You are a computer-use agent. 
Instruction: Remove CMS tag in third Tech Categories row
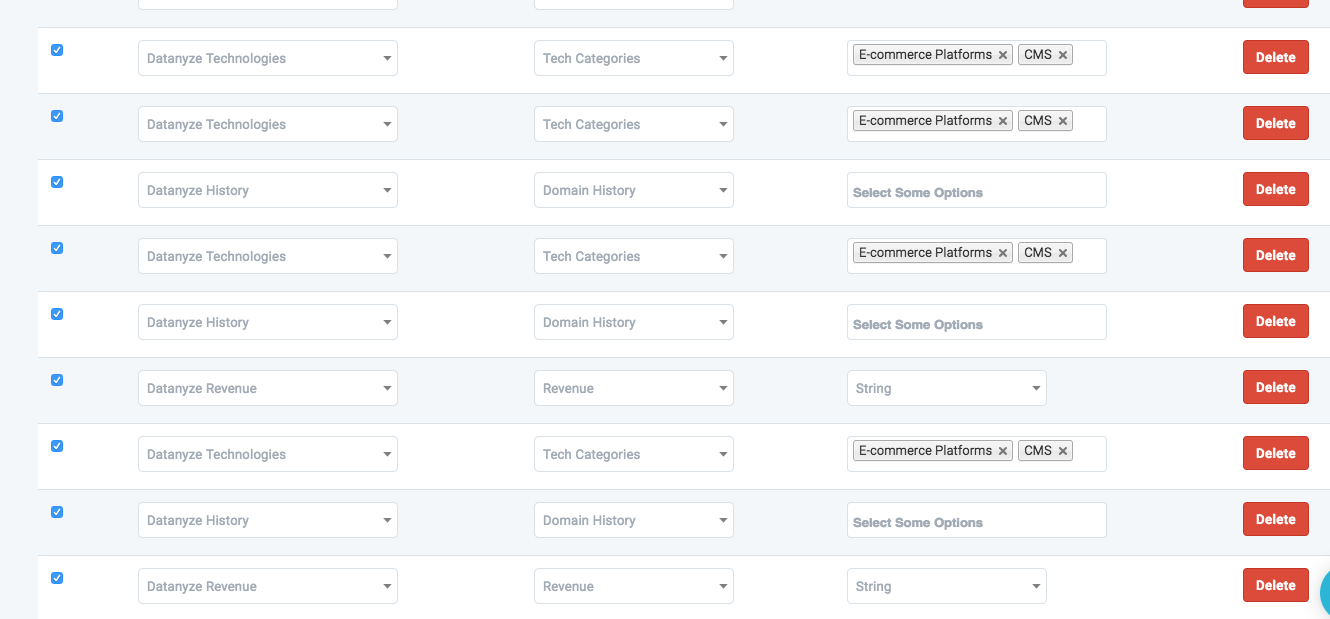point(1062,253)
